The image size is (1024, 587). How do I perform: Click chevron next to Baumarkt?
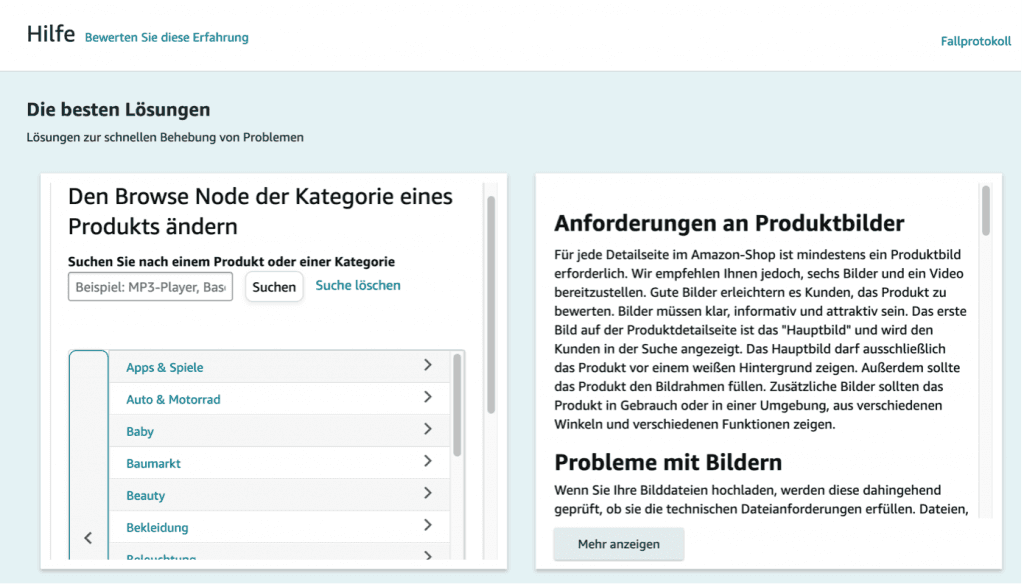point(428,462)
